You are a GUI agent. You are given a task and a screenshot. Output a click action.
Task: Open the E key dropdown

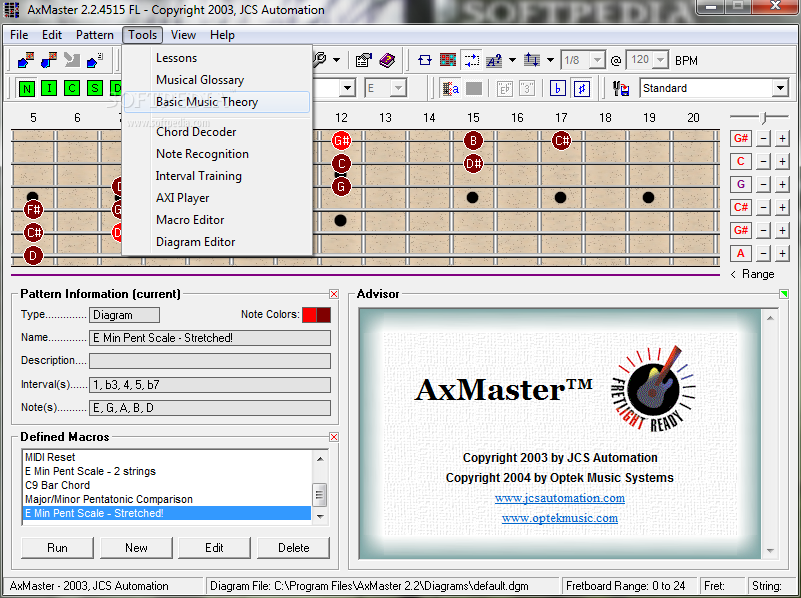398,88
